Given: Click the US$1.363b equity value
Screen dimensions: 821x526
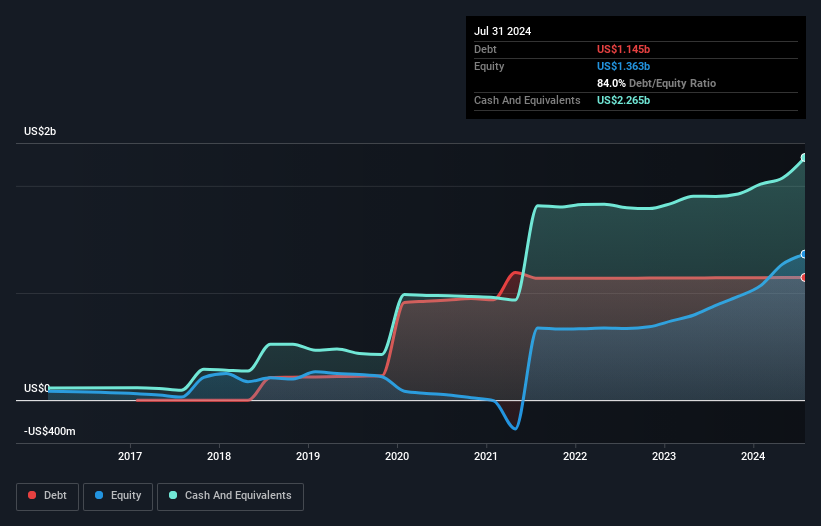Looking at the screenshot, I should pyautogui.click(x=623, y=66).
